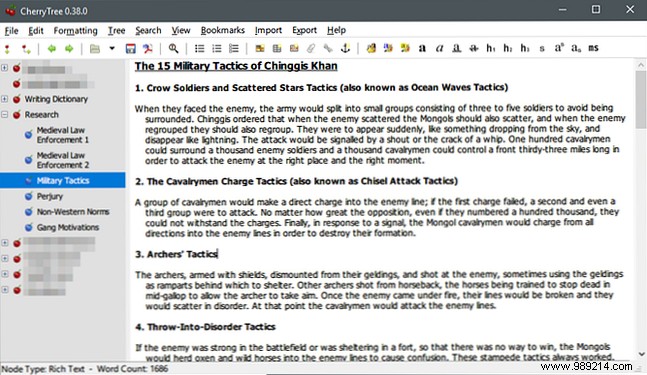Click the paperclip attach file icon
The width and height of the screenshot is (647, 375).
coord(311,48)
